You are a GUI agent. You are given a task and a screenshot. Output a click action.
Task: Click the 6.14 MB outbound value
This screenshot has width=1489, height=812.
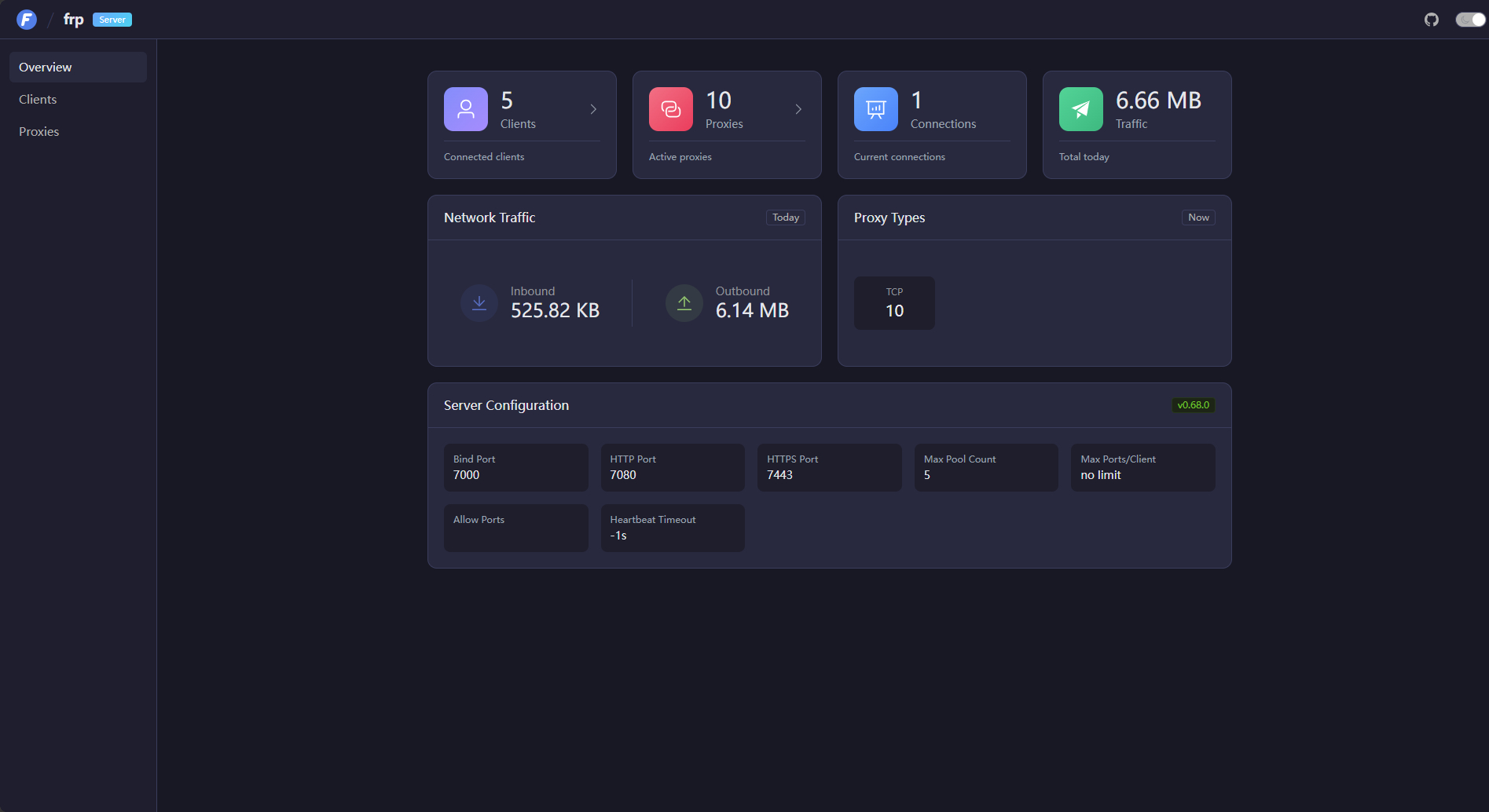pyautogui.click(x=752, y=311)
